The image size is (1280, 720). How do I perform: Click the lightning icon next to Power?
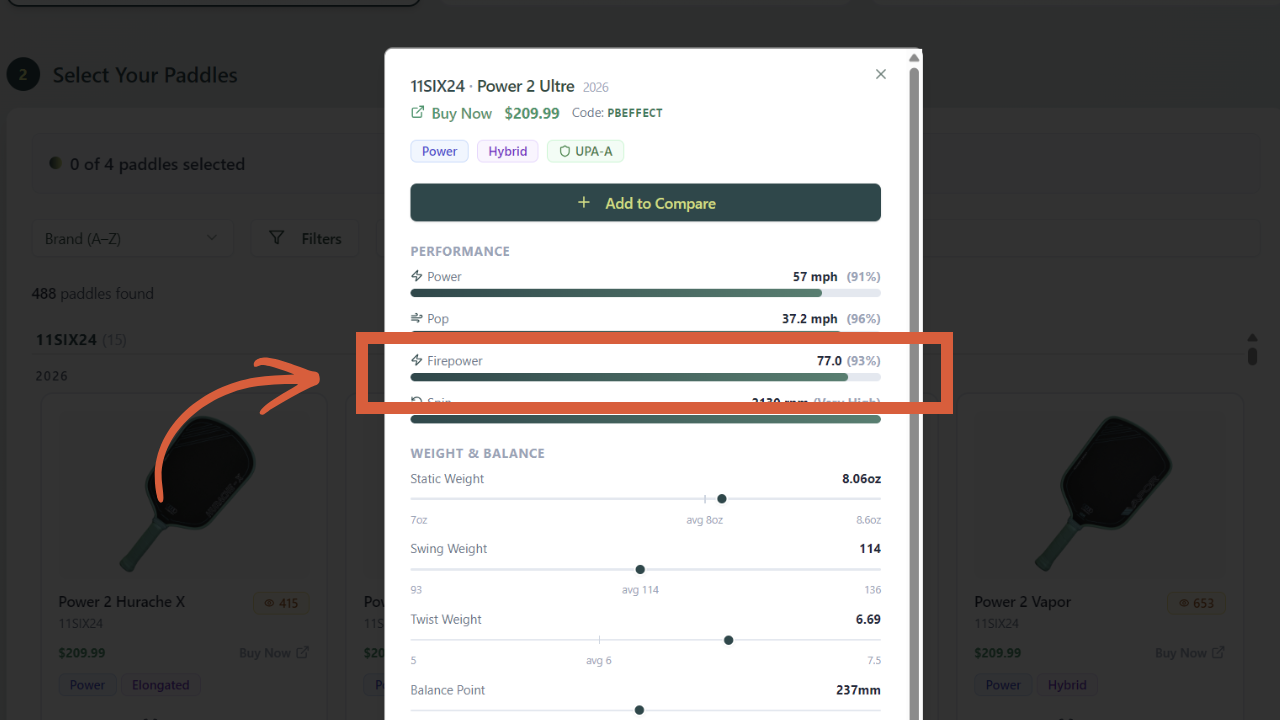click(x=417, y=276)
